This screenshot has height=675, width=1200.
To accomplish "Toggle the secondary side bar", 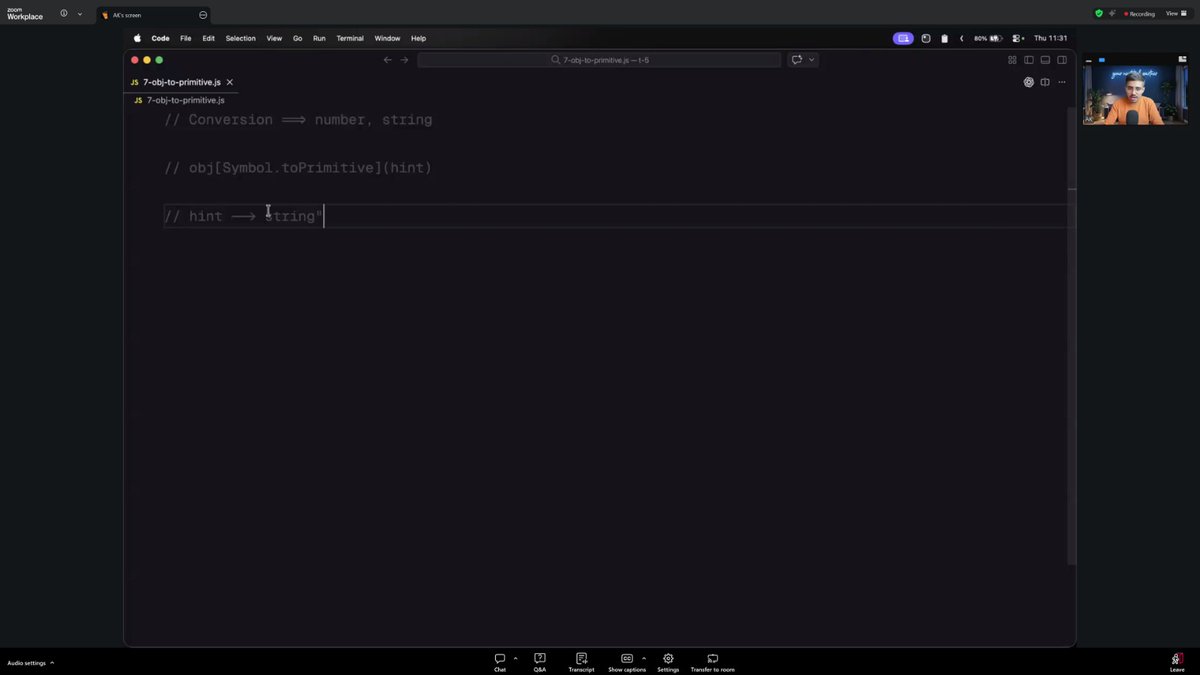I will click(x=1062, y=60).
